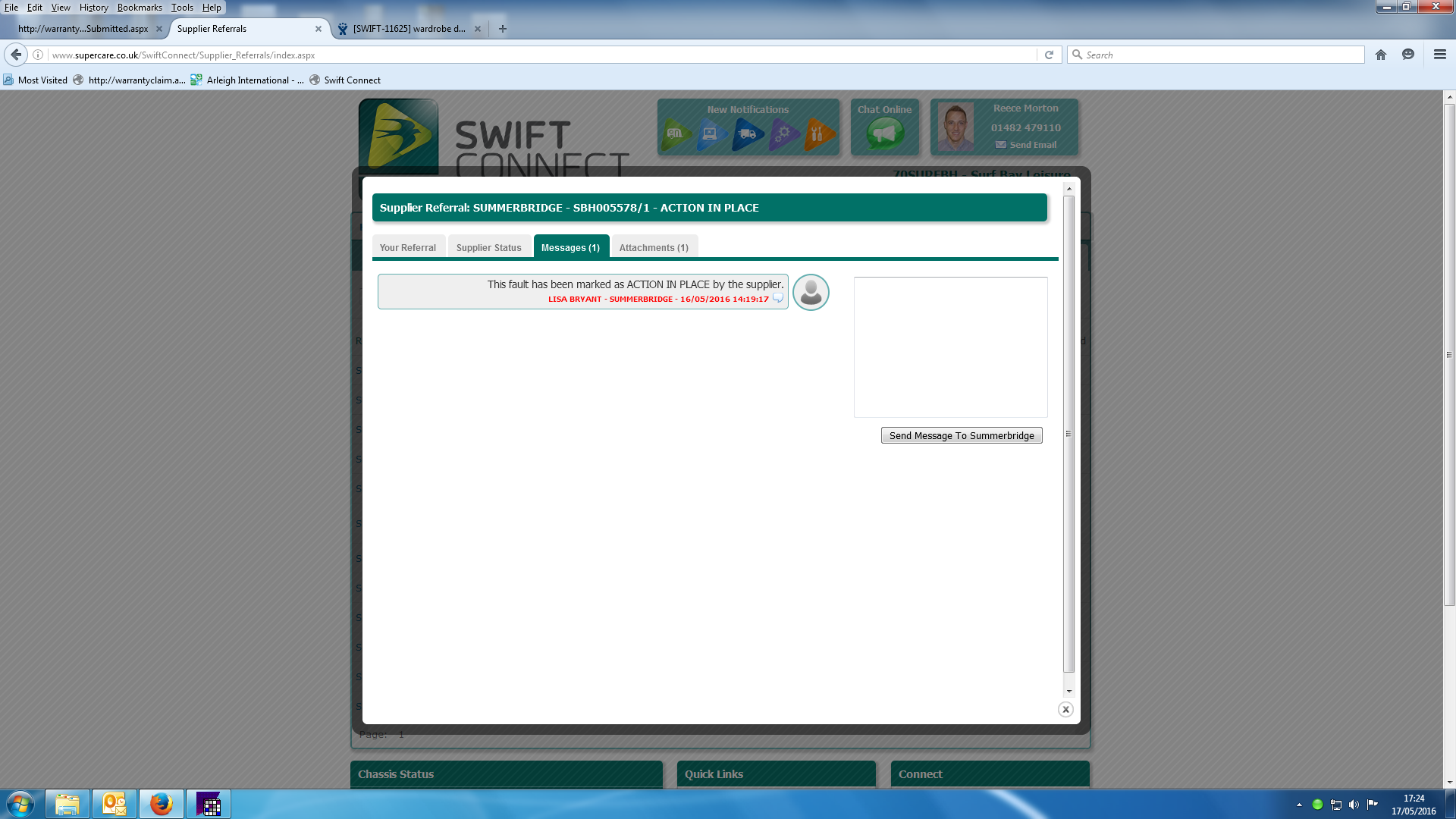Open the History menu
This screenshot has width=1456, height=819.
(94, 8)
